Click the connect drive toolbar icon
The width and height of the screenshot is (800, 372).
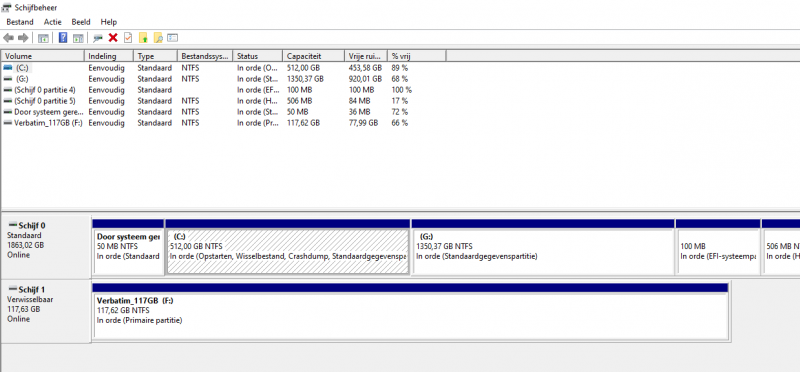(98, 38)
